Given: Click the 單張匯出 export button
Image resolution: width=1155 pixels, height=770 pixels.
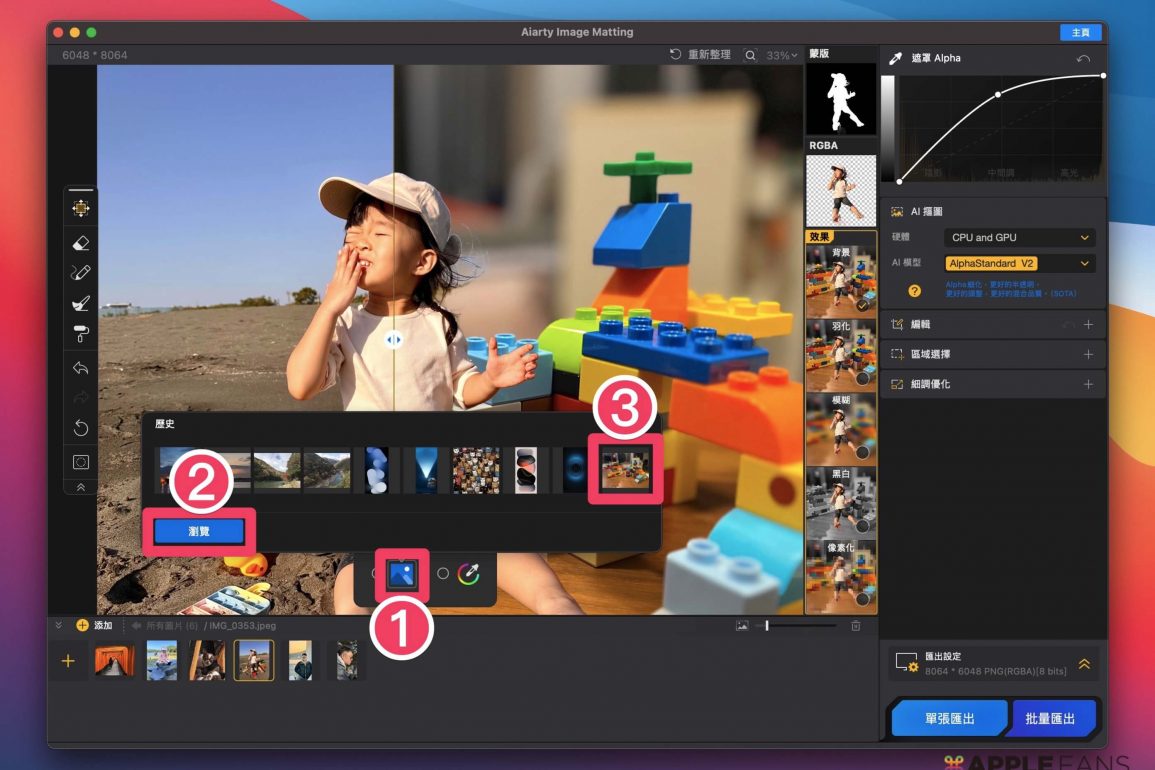Looking at the screenshot, I should point(949,718).
